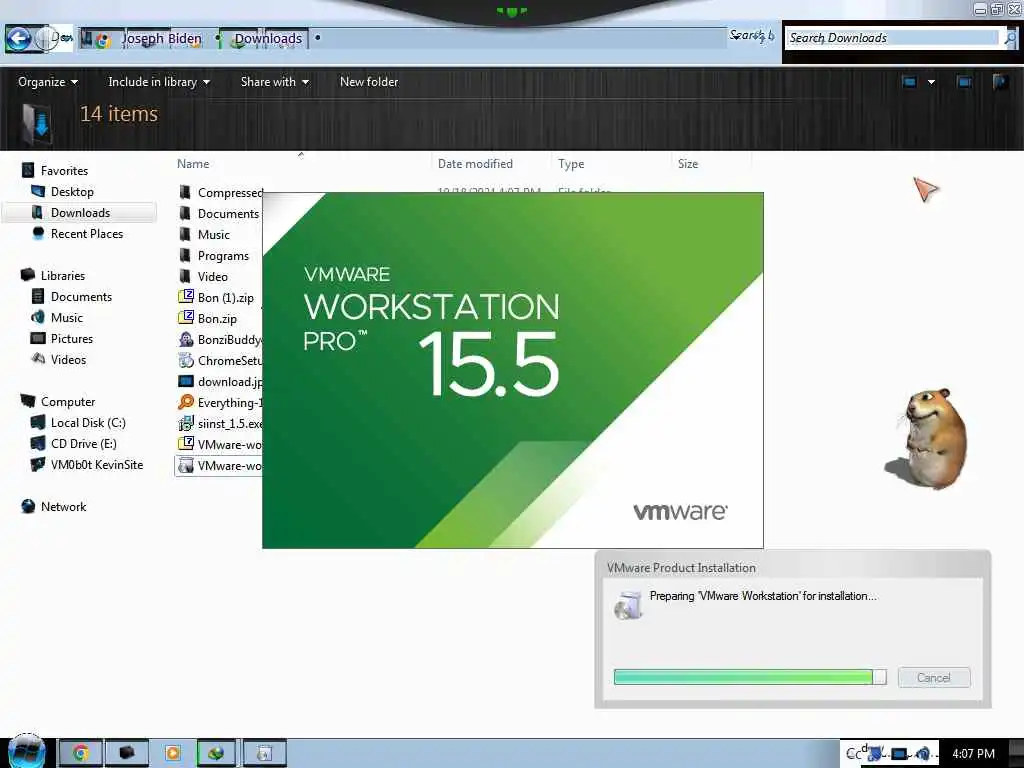The height and width of the screenshot is (768, 1024).
Task: Click the 4:07 PM system clock
Action: pyautogui.click(x=973, y=754)
